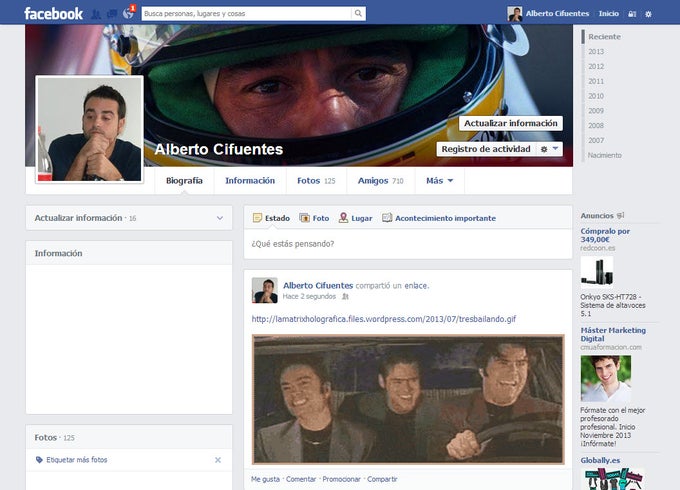Open the shared GIF image
Image resolution: width=680 pixels, height=490 pixels.
[408, 399]
